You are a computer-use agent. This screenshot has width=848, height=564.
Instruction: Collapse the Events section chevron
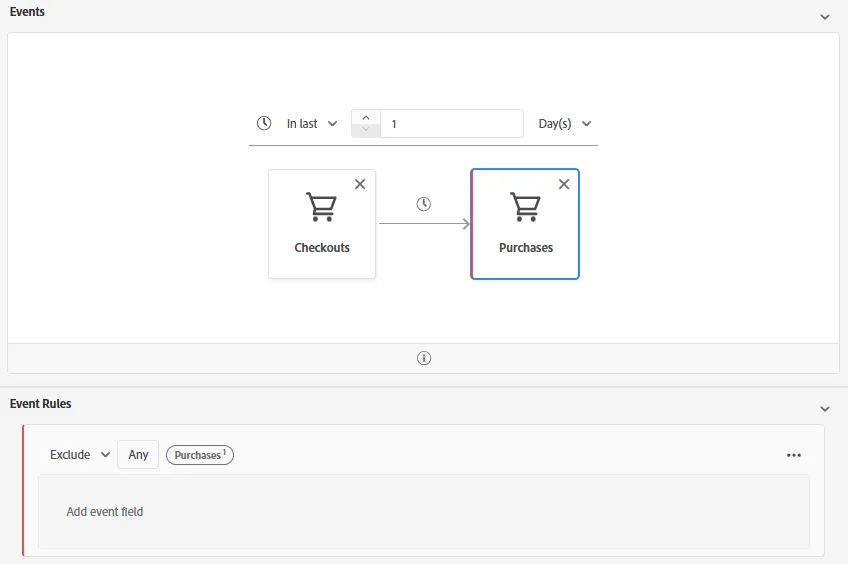tap(825, 17)
